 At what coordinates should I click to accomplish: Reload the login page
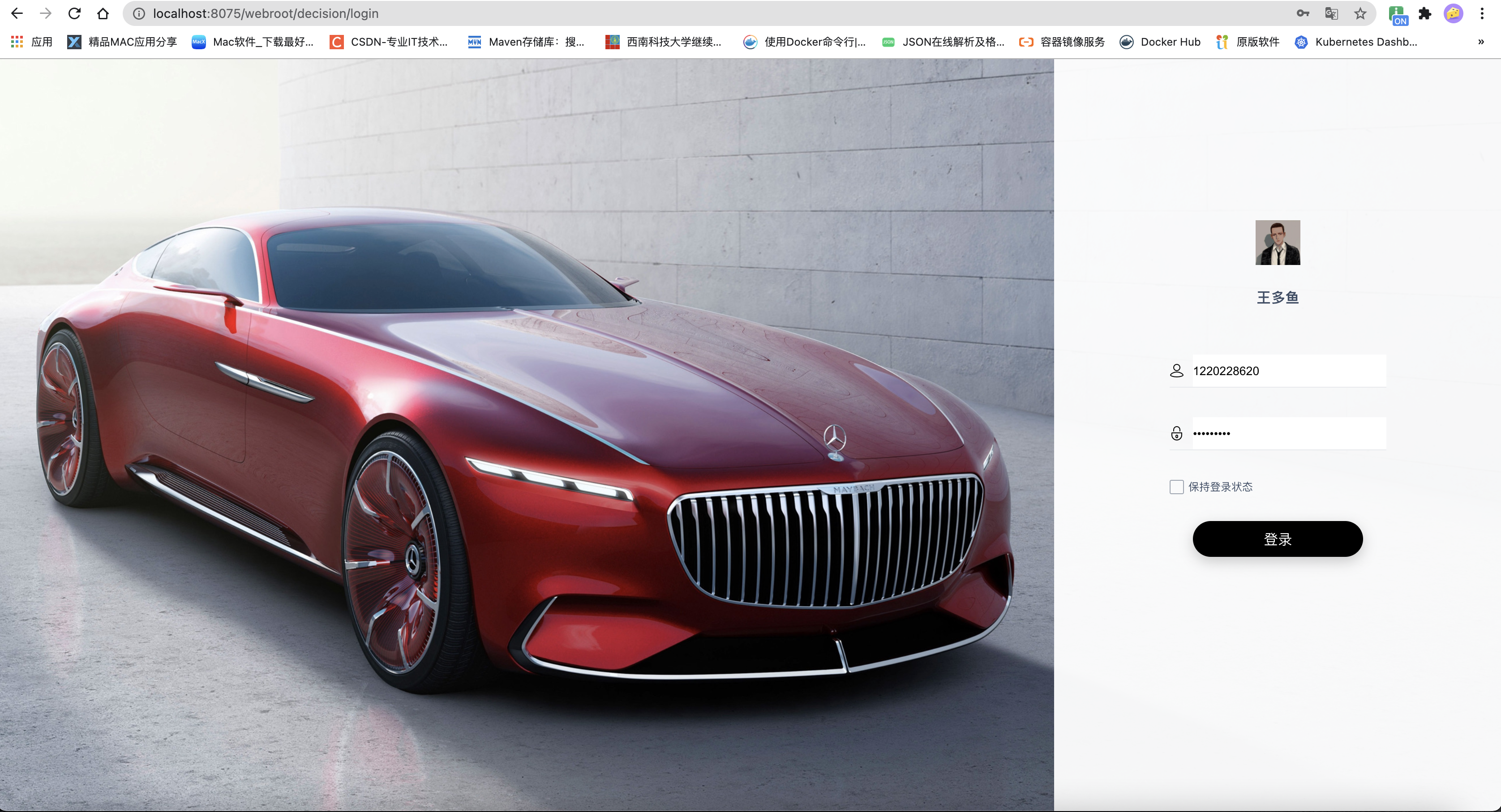[x=74, y=13]
